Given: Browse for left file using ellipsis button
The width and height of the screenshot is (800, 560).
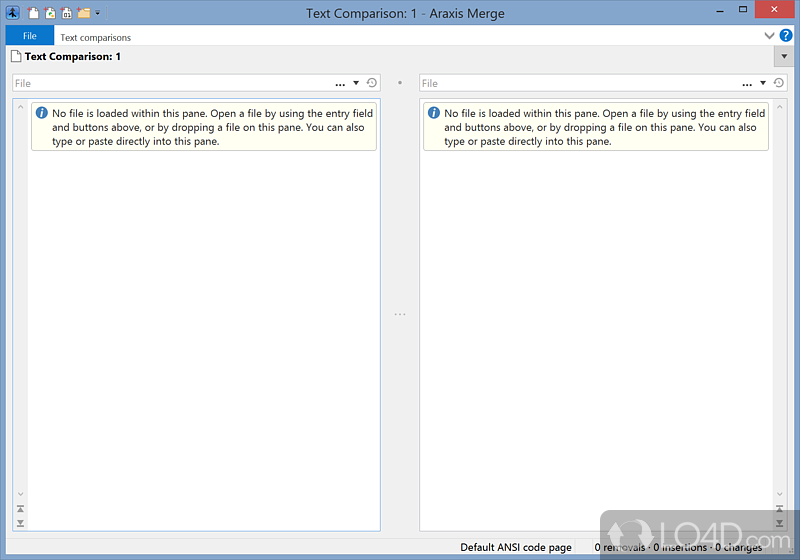Looking at the screenshot, I should click(x=340, y=84).
